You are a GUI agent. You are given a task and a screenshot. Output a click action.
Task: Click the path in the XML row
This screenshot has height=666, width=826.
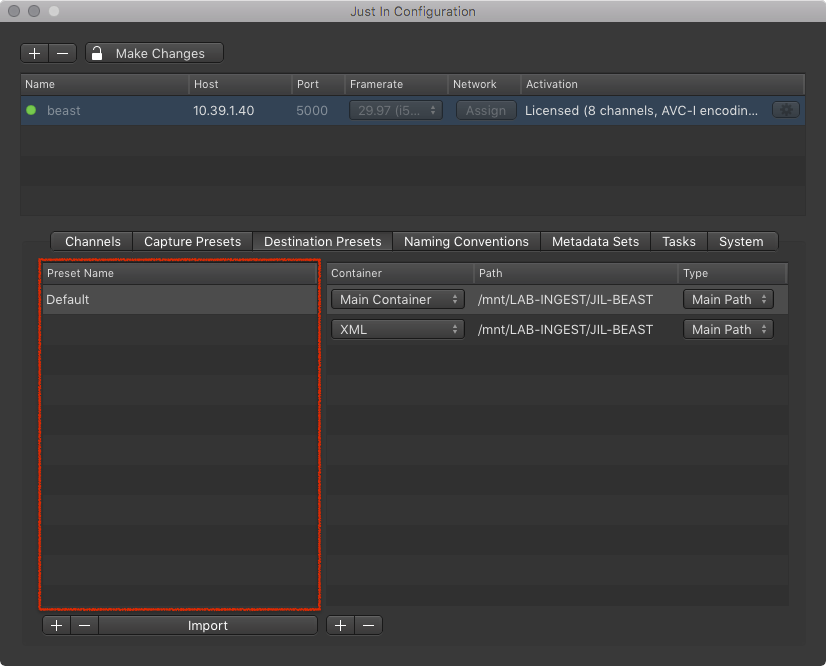point(565,329)
